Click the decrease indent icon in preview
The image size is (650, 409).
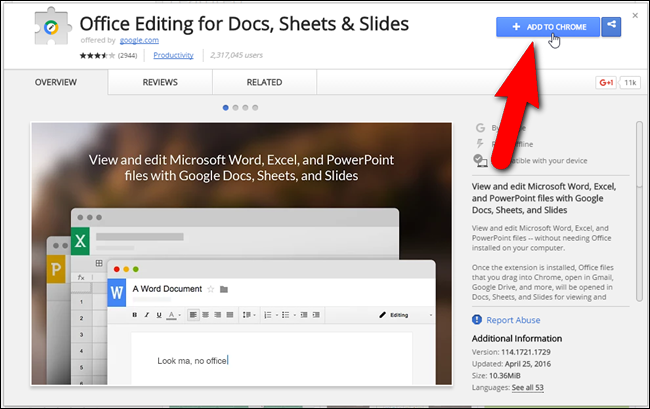click(x=304, y=315)
